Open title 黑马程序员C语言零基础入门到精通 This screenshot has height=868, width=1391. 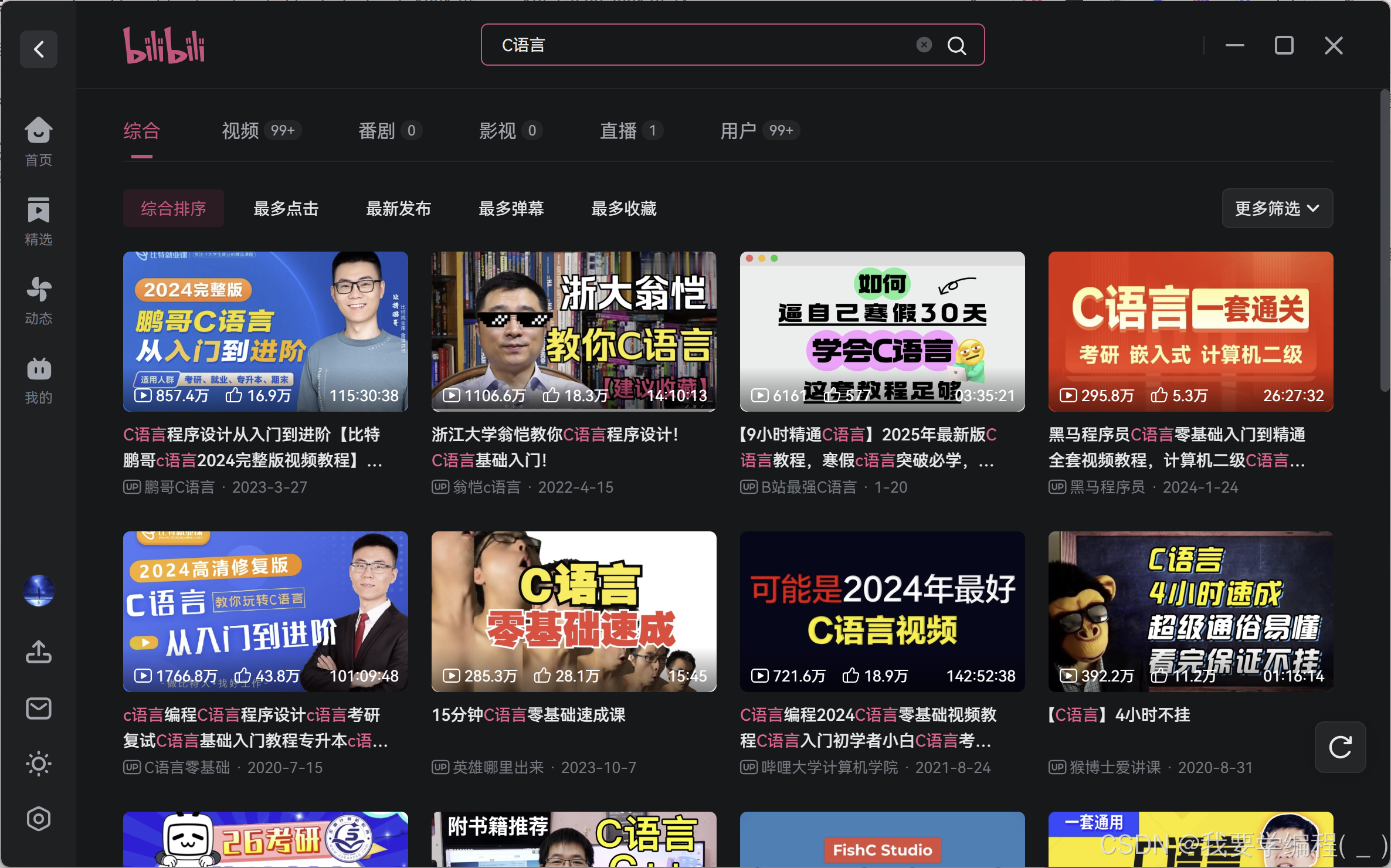click(x=1177, y=447)
